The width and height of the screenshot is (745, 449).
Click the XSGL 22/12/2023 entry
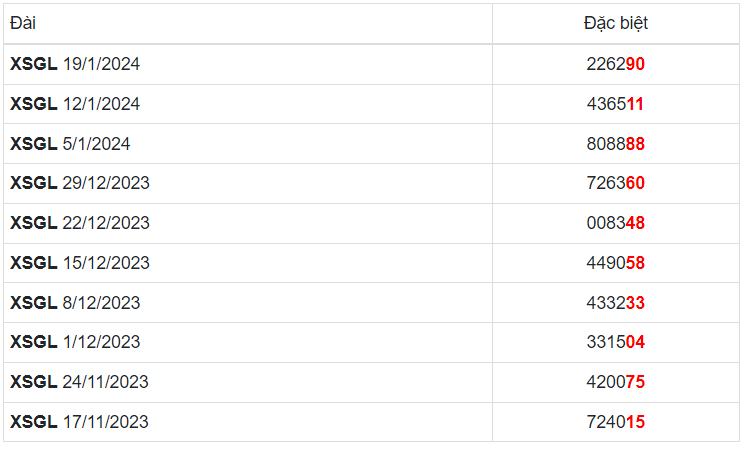[80, 223]
